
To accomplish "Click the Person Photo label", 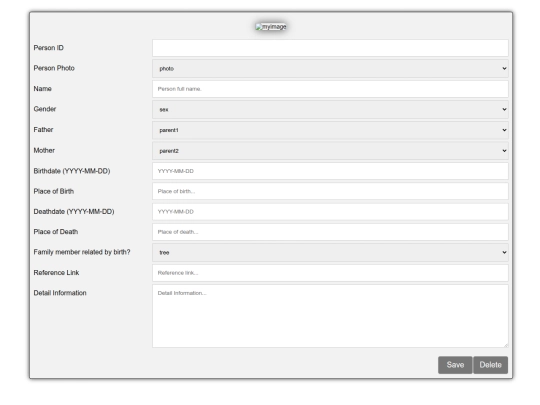I will coord(54,68).
